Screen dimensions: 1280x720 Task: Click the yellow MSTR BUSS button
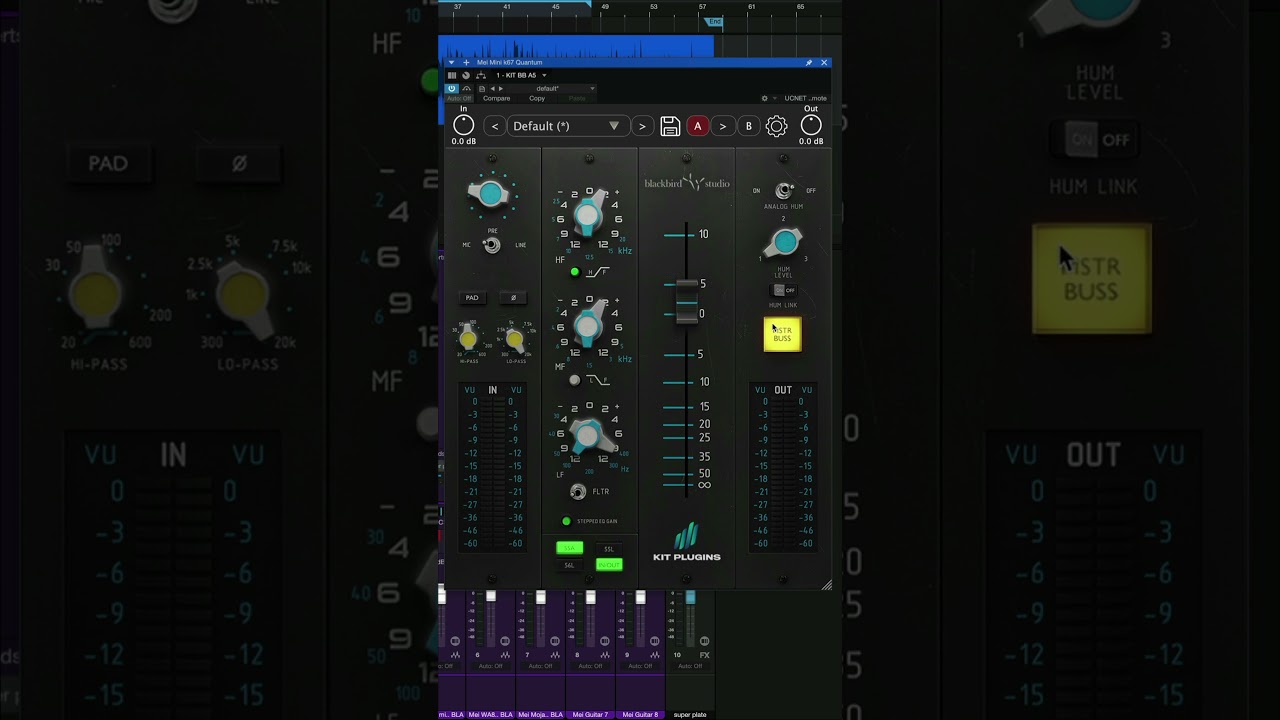click(x=782, y=334)
